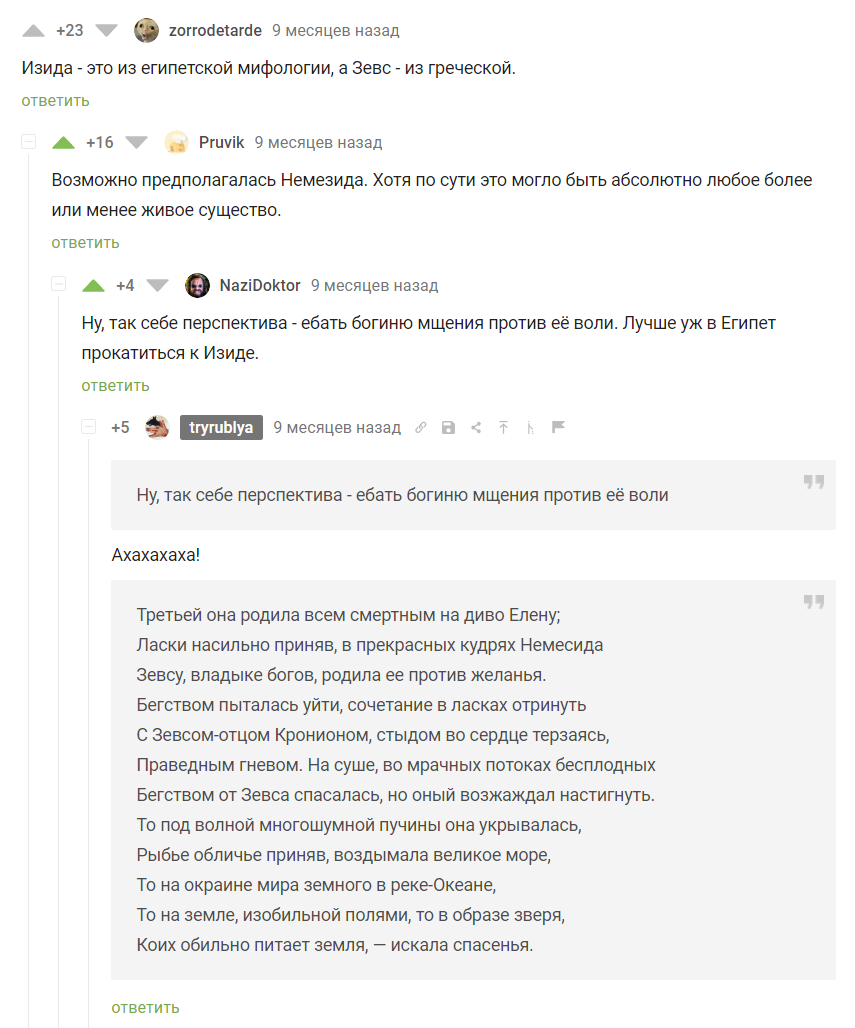Collapse tryrublya's comment branch
Viewport: 855px width, 1028px height.
point(89,427)
